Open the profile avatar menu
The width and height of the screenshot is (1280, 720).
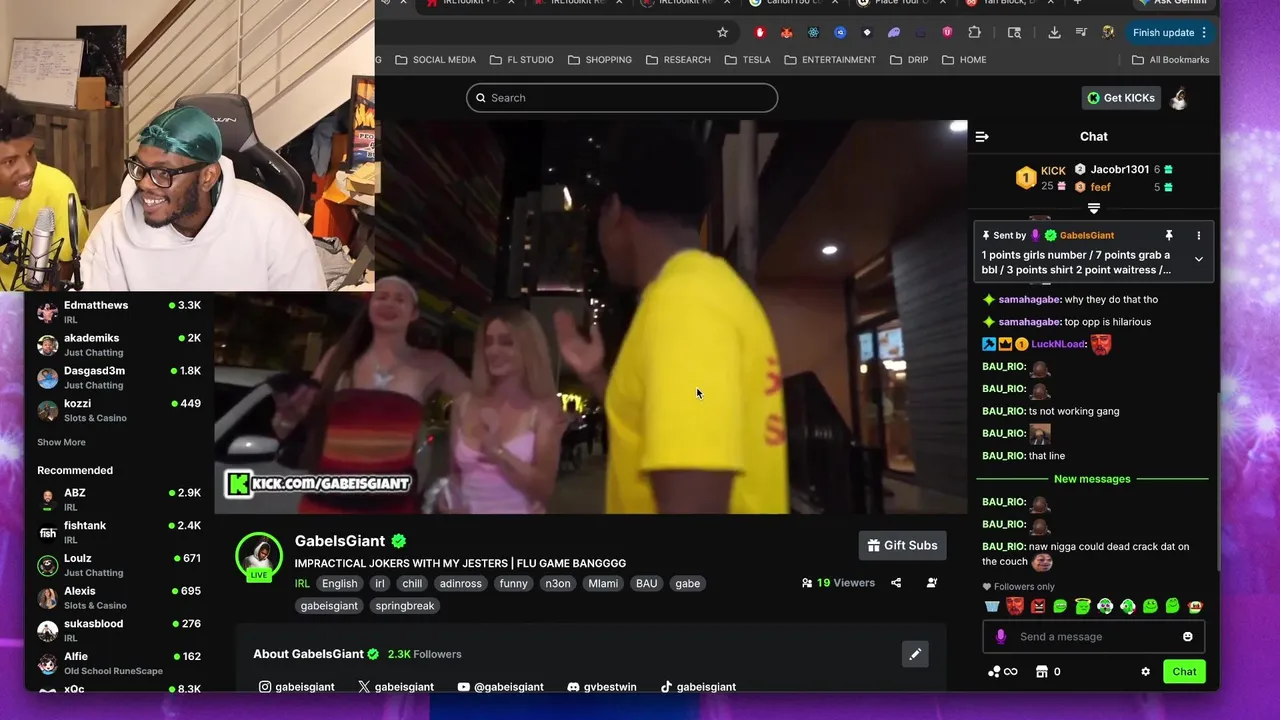[1180, 98]
